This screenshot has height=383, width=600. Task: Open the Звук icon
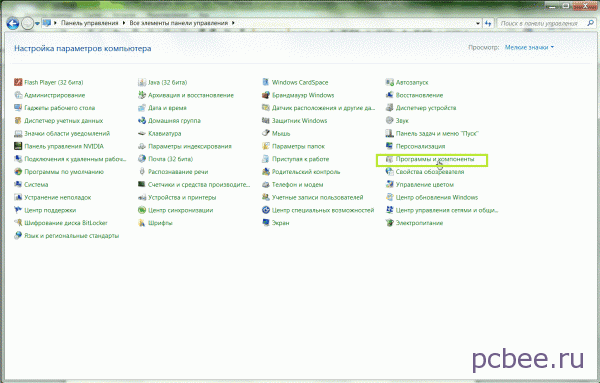(x=390, y=121)
